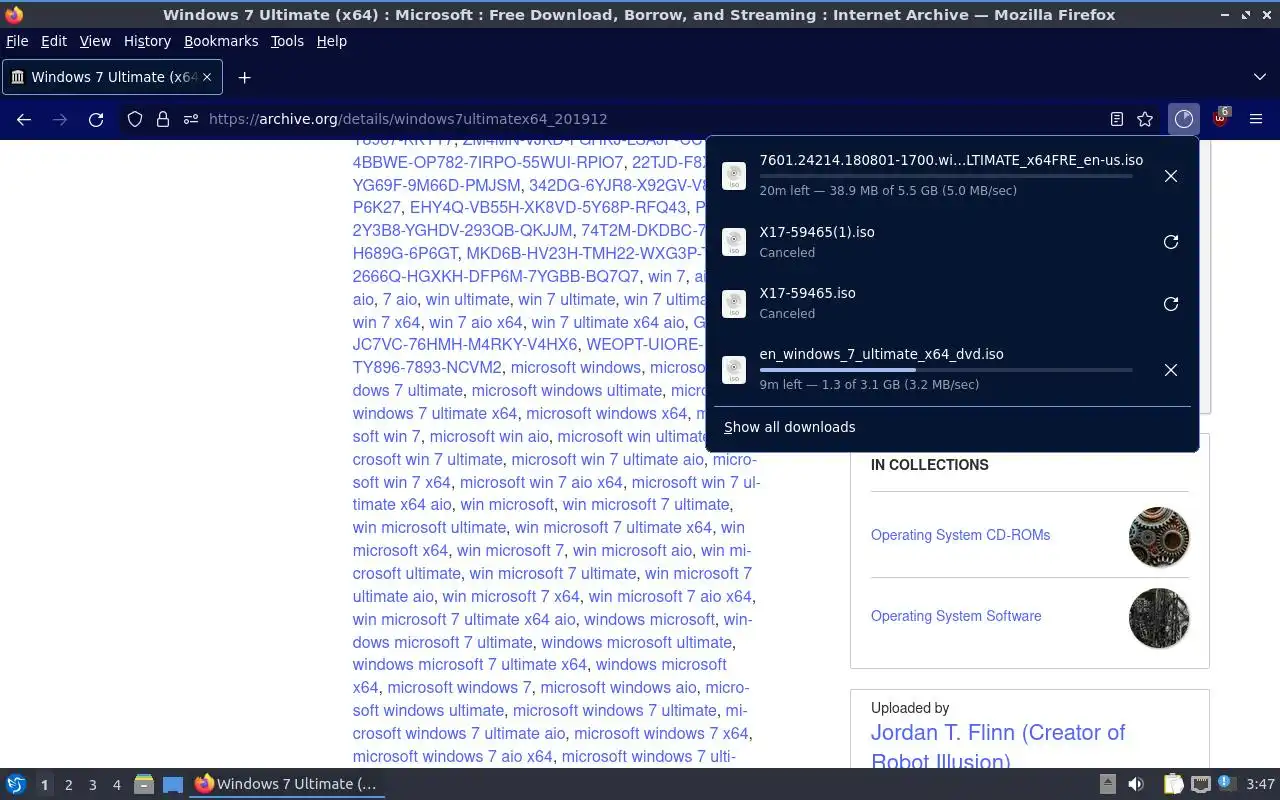
Task: Open site permissions icon in address bar
Action: coord(191,119)
